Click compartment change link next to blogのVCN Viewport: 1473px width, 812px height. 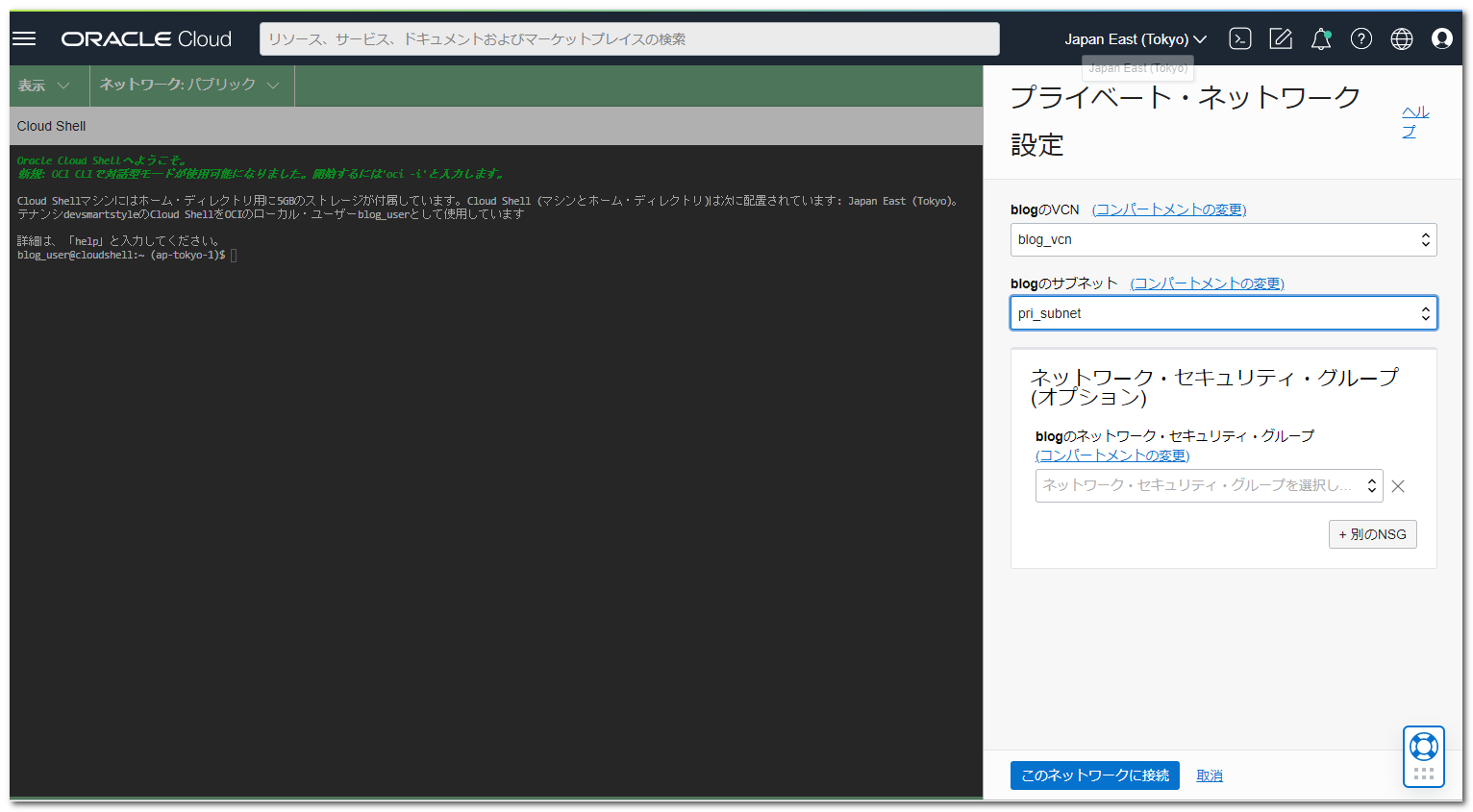[1168, 209]
